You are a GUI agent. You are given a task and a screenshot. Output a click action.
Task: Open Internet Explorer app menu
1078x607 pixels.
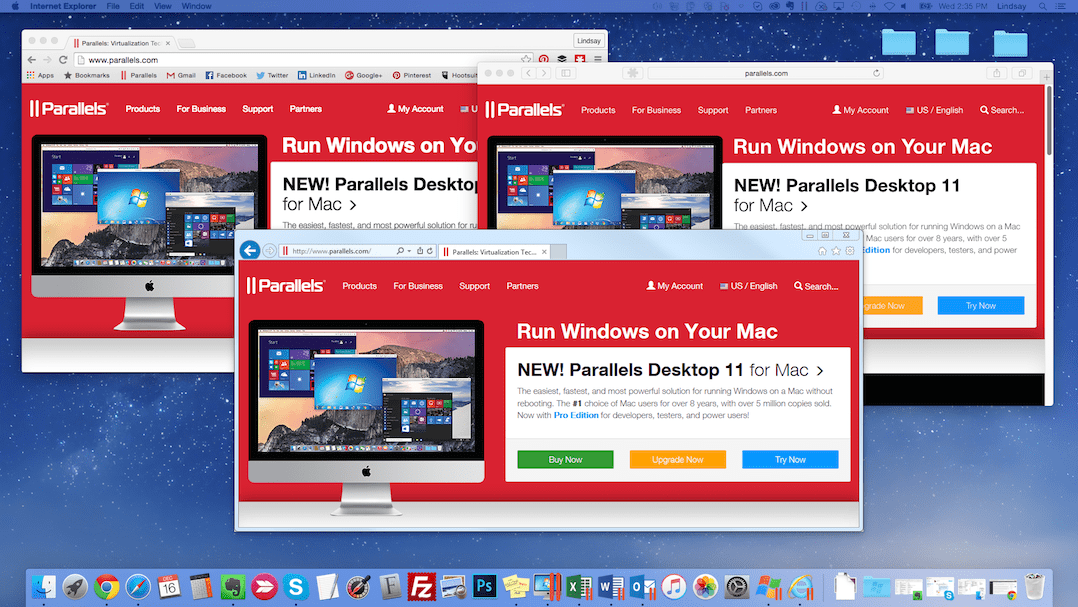tap(63, 6)
